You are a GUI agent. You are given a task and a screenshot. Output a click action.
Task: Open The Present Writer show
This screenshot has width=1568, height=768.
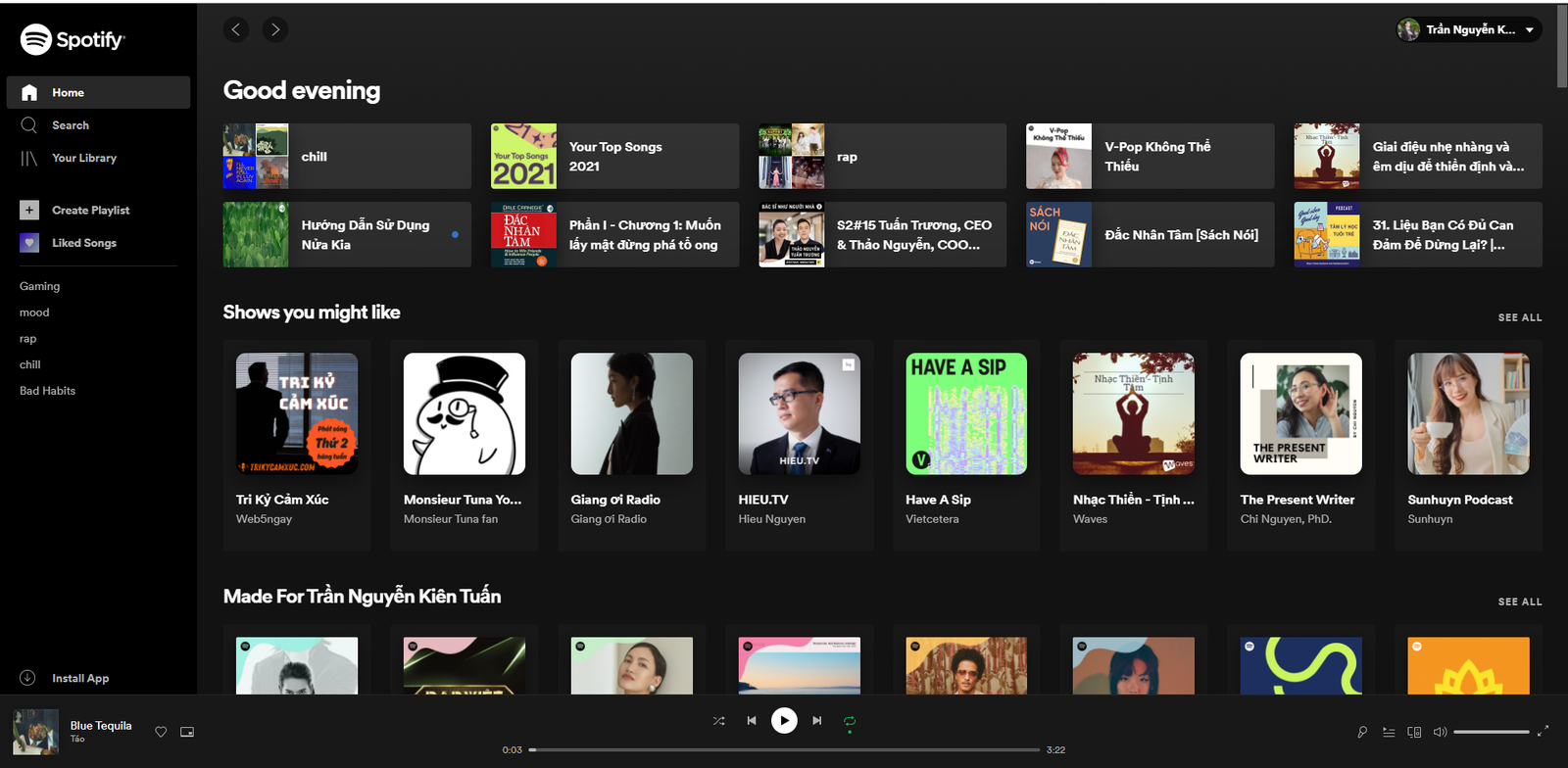[x=1301, y=446]
